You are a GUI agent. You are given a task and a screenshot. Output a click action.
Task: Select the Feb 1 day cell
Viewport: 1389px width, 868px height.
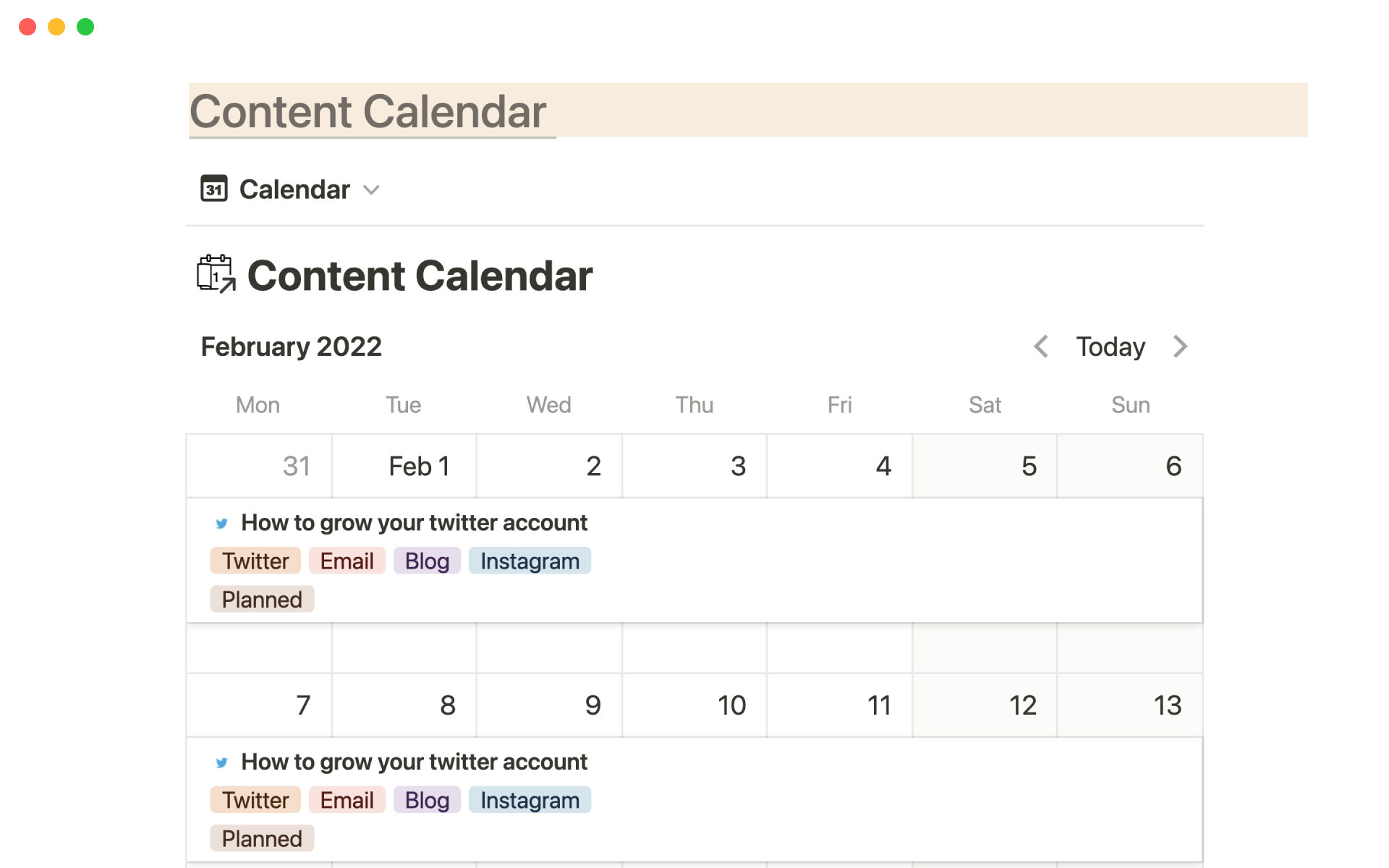404,467
